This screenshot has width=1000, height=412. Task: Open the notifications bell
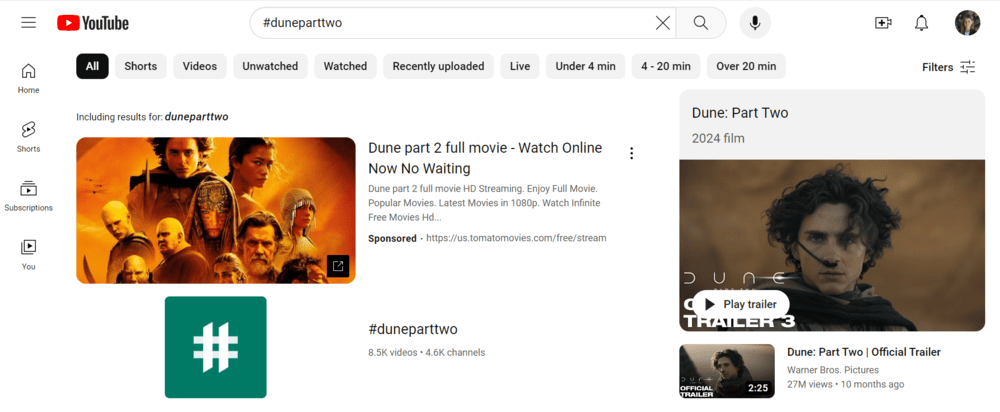tap(921, 23)
